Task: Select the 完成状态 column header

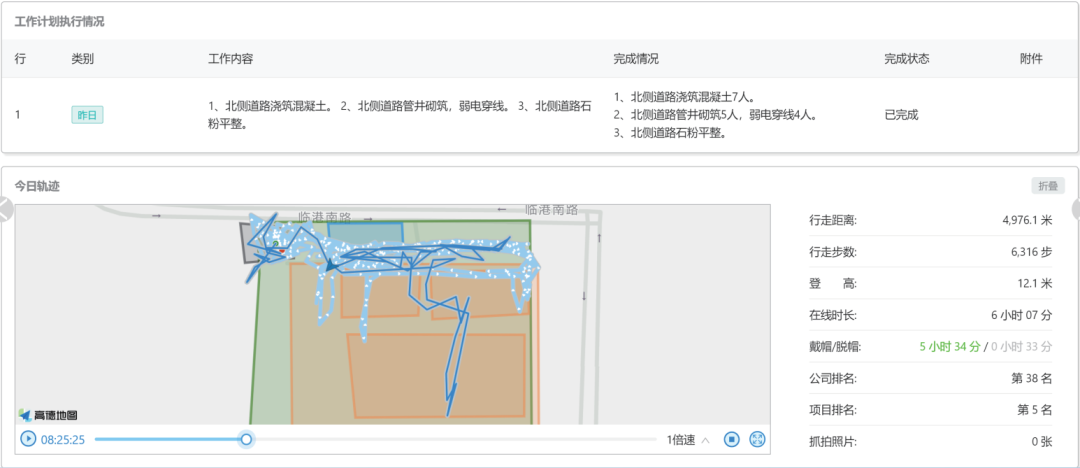Action: click(906, 59)
